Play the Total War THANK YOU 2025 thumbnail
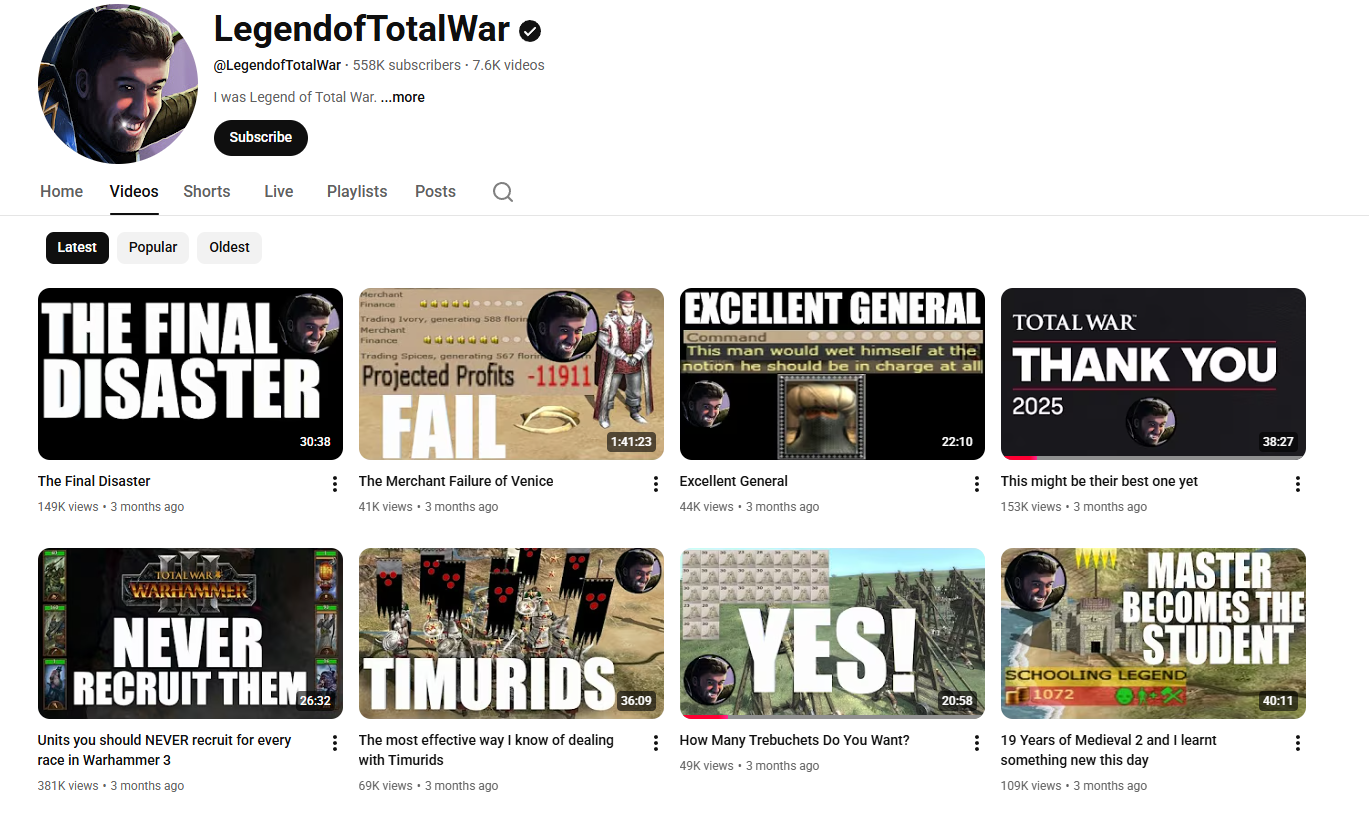The height and width of the screenshot is (815, 1369). (x=1153, y=374)
